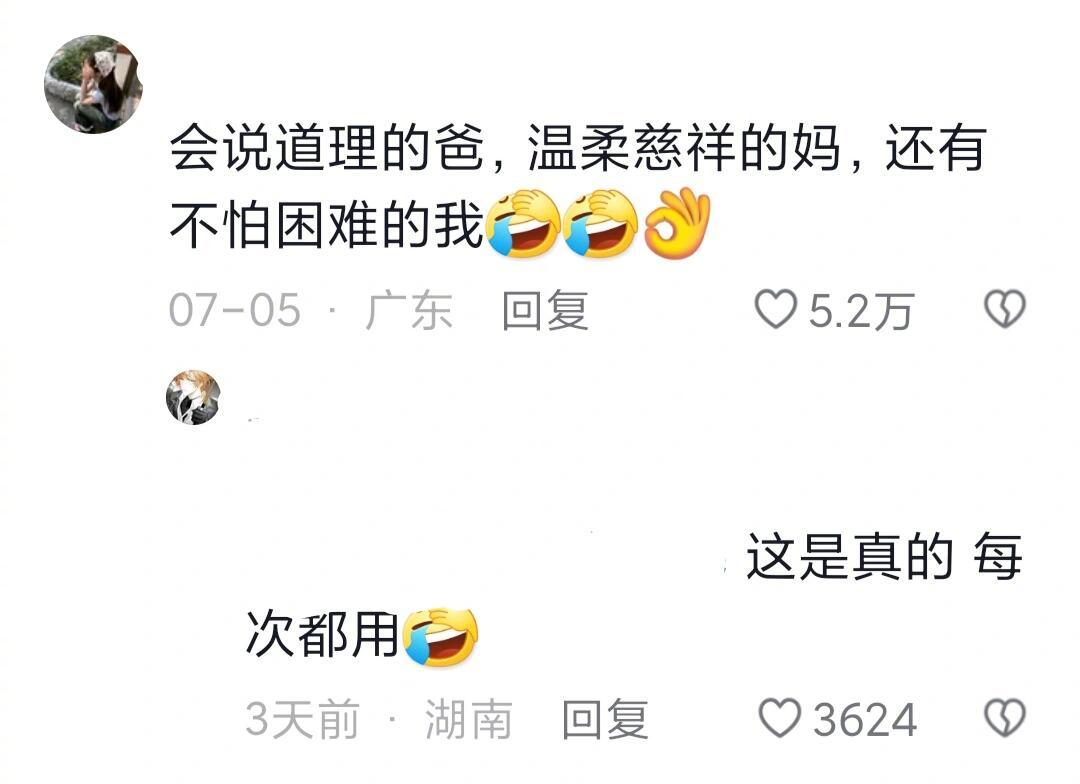
Task: Open the small avatar of the replying user
Action: tap(194, 398)
